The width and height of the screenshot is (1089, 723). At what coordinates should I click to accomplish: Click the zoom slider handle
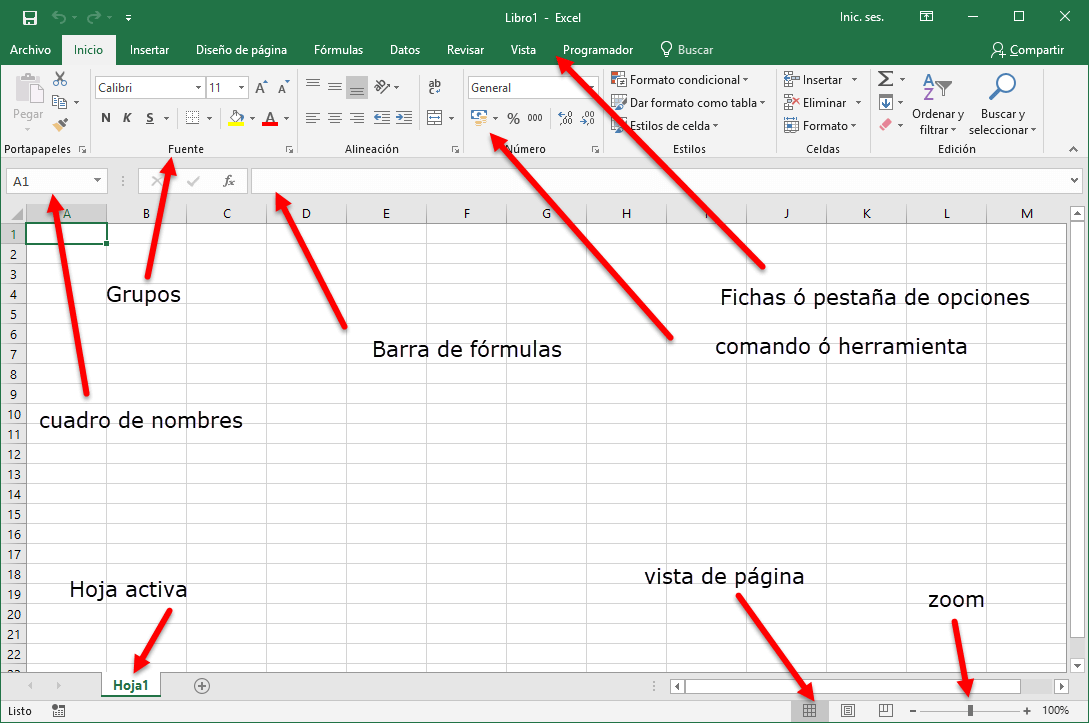tap(970, 710)
